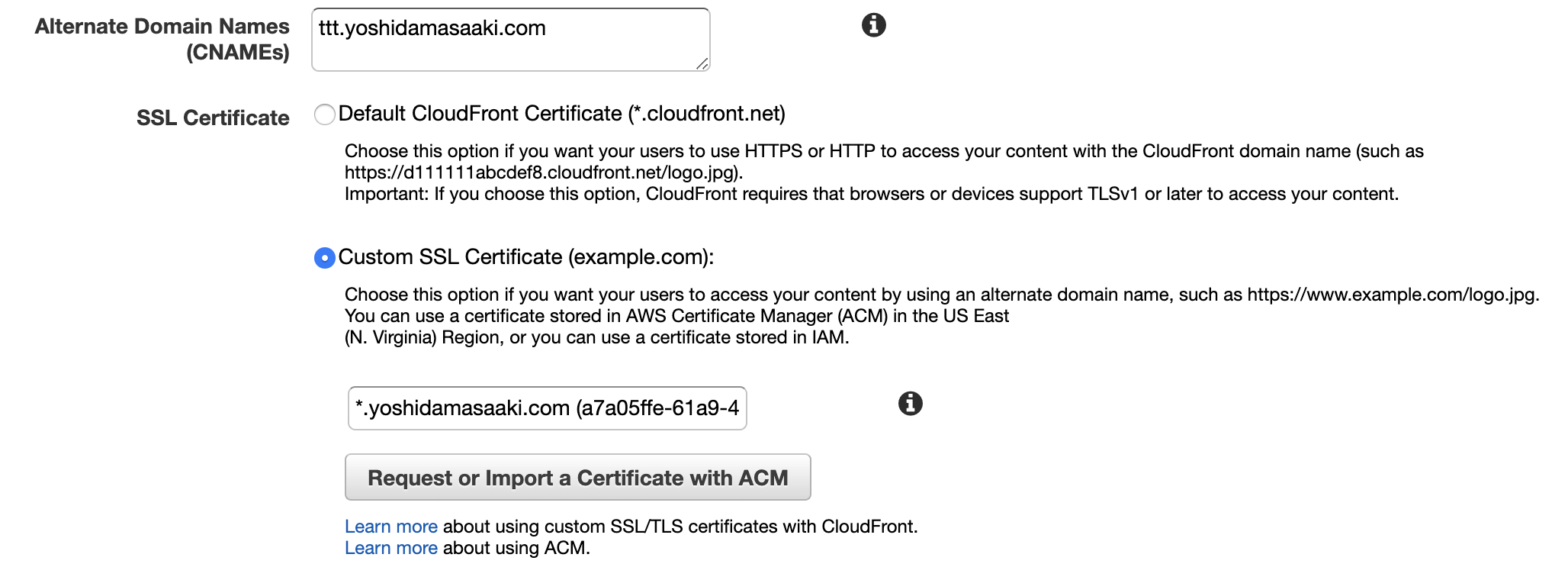Viewport: 1568px width, 580px height.
Task: Click the "Default CloudFront Certificate (*.cloudfront.net)" option label
Action: tap(561, 114)
